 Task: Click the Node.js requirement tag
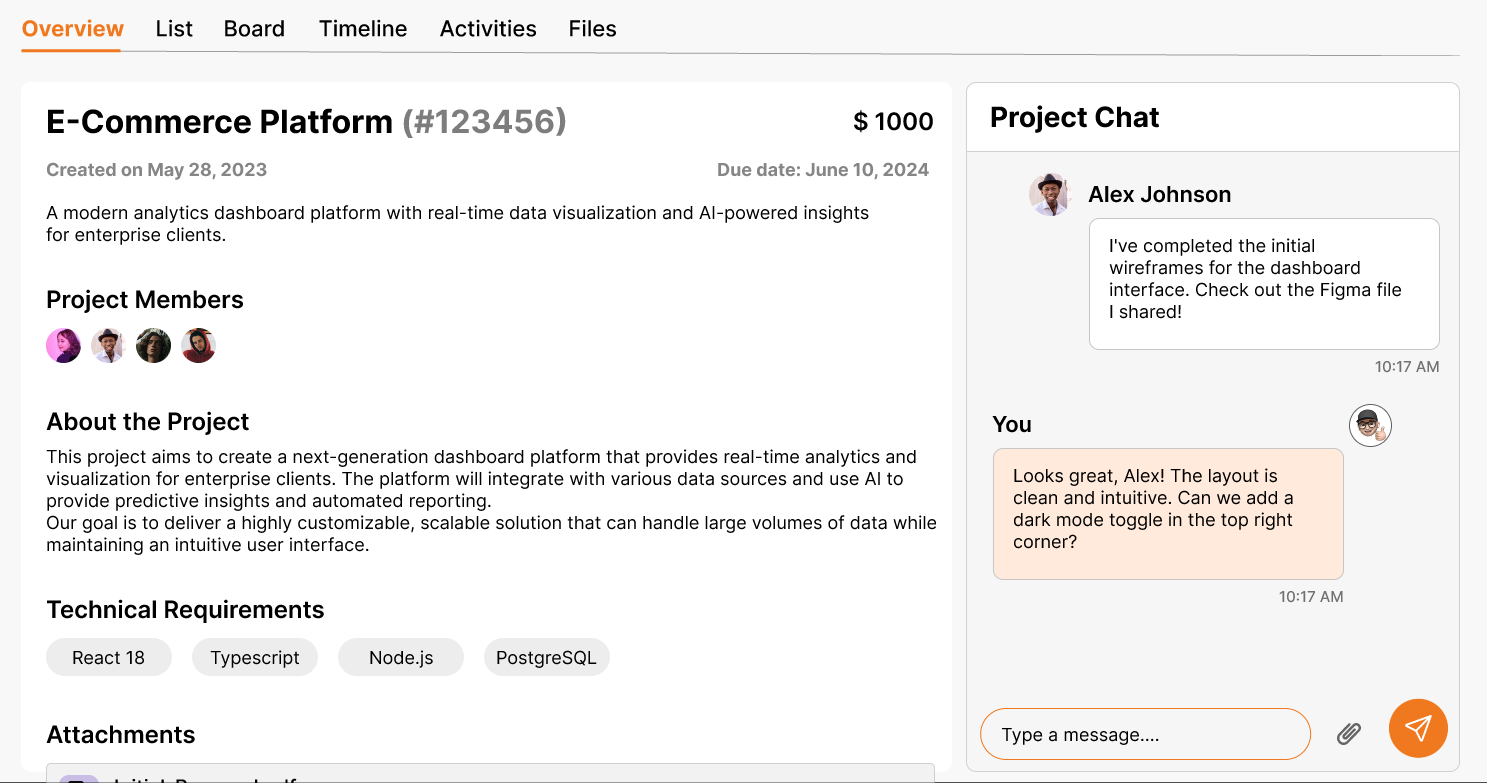401,657
